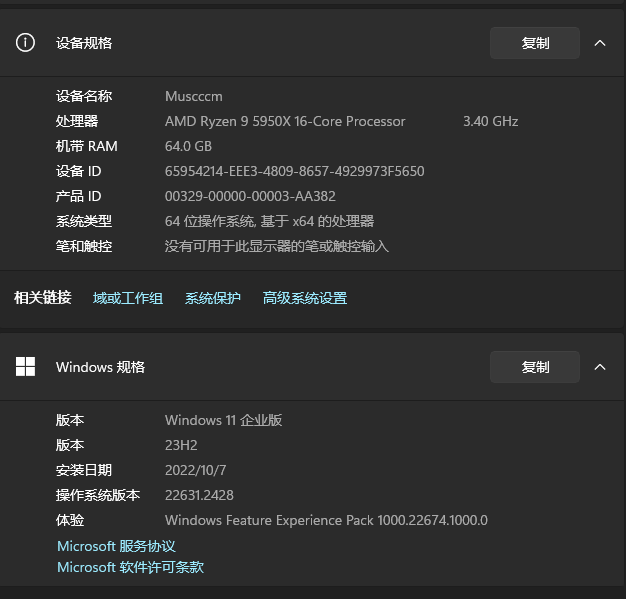626x599 pixels.
Task: Select the 64.0 GB RAM value
Action: [188, 146]
